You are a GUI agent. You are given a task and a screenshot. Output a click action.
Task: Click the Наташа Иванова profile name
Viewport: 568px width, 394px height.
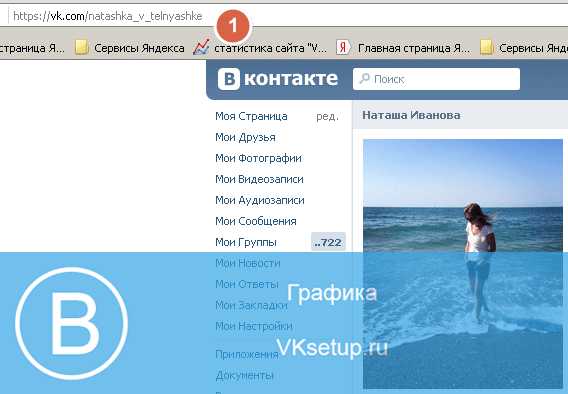point(411,115)
